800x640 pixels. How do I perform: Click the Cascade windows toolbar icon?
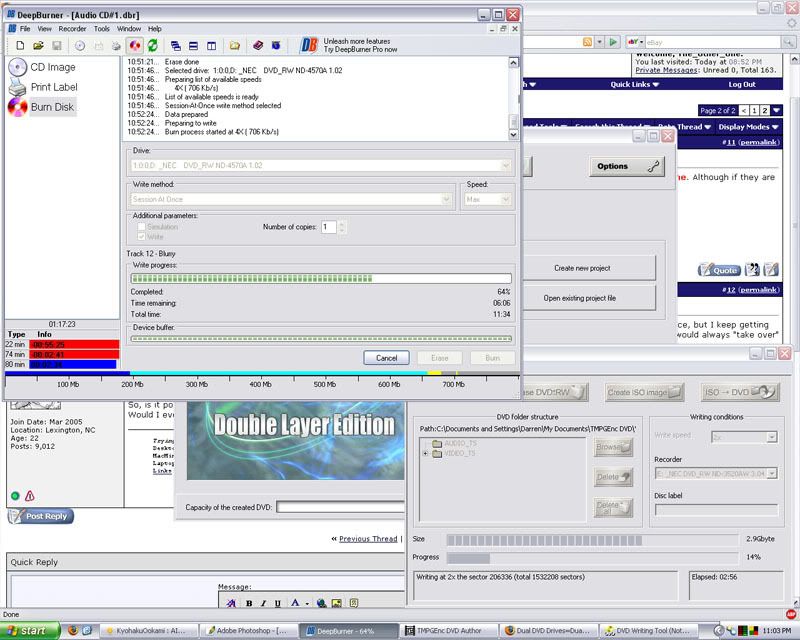pos(176,46)
